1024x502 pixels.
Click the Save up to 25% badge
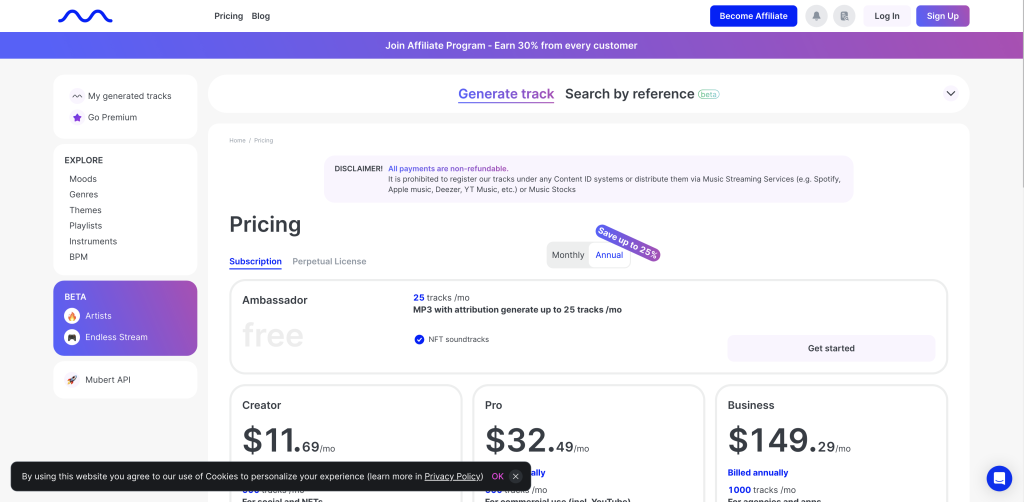pyautogui.click(x=628, y=243)
